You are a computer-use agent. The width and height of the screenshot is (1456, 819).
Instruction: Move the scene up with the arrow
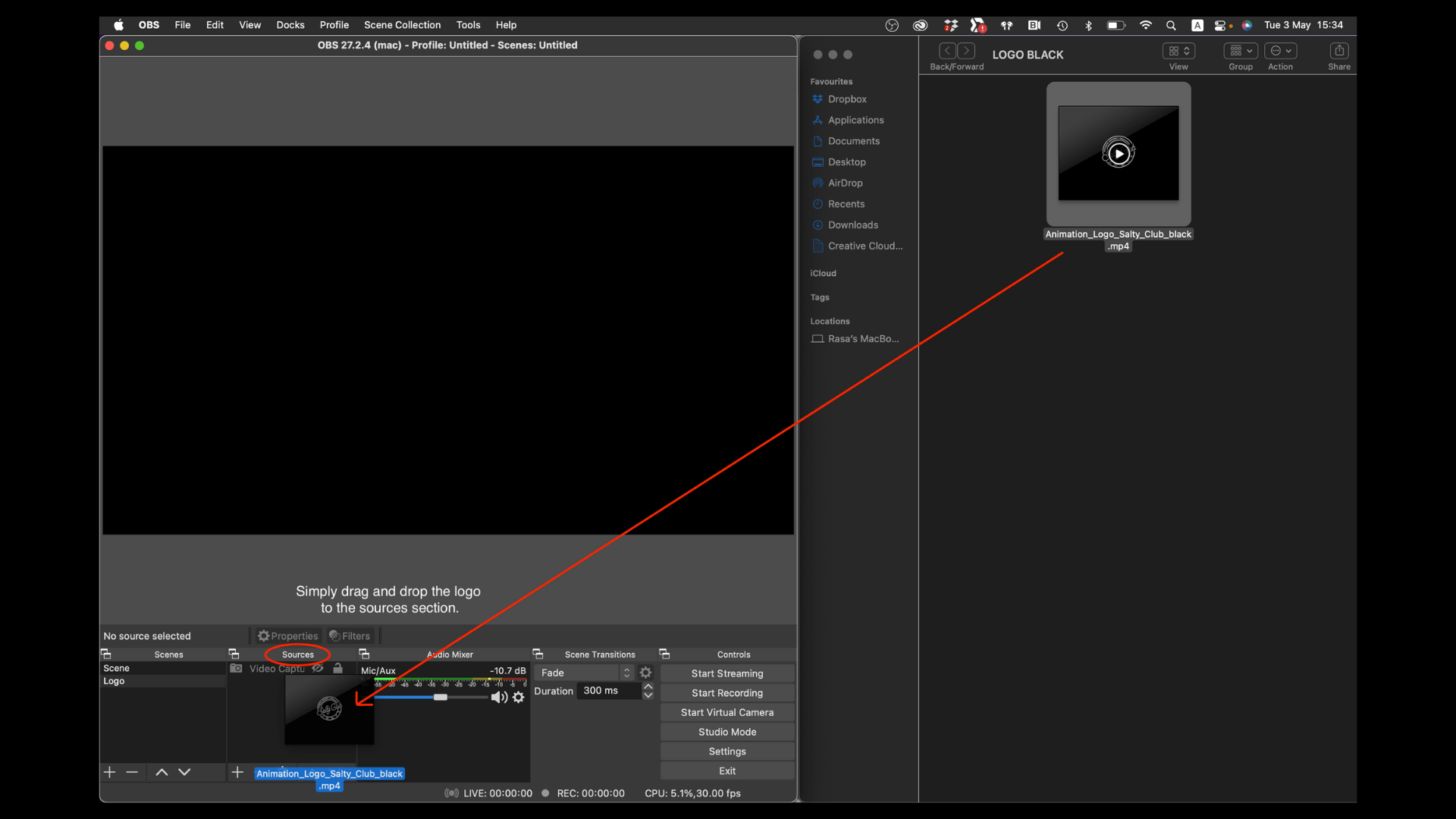point(162,772)
